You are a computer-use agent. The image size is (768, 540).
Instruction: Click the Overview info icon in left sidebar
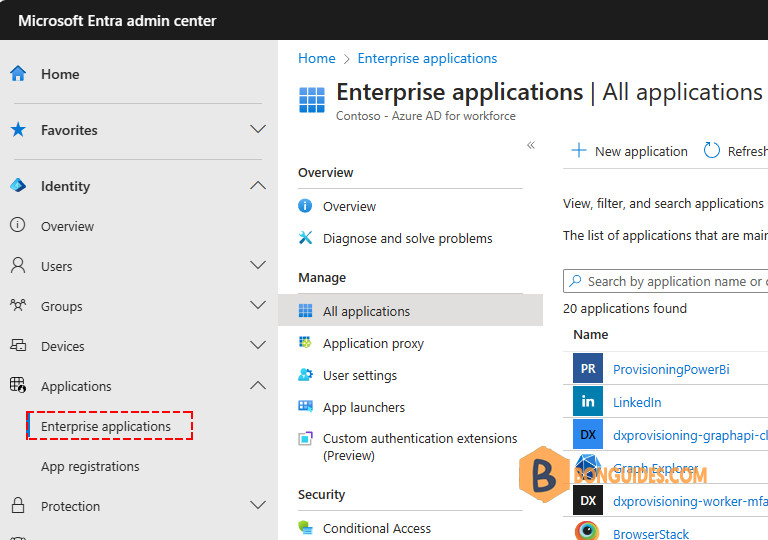coord(18,225)
